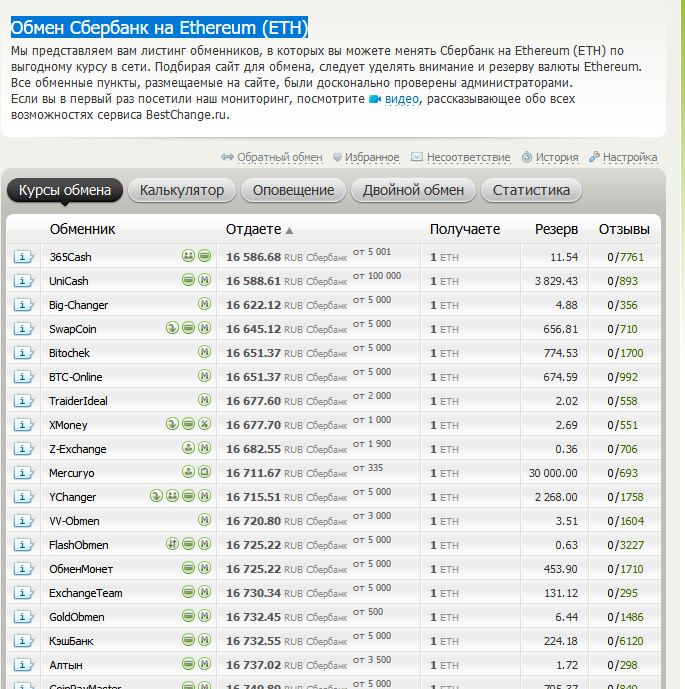Open the 7761 reviews for 365Cash
The width and height of the screenshot is (685, 689).
click(634, 257)
